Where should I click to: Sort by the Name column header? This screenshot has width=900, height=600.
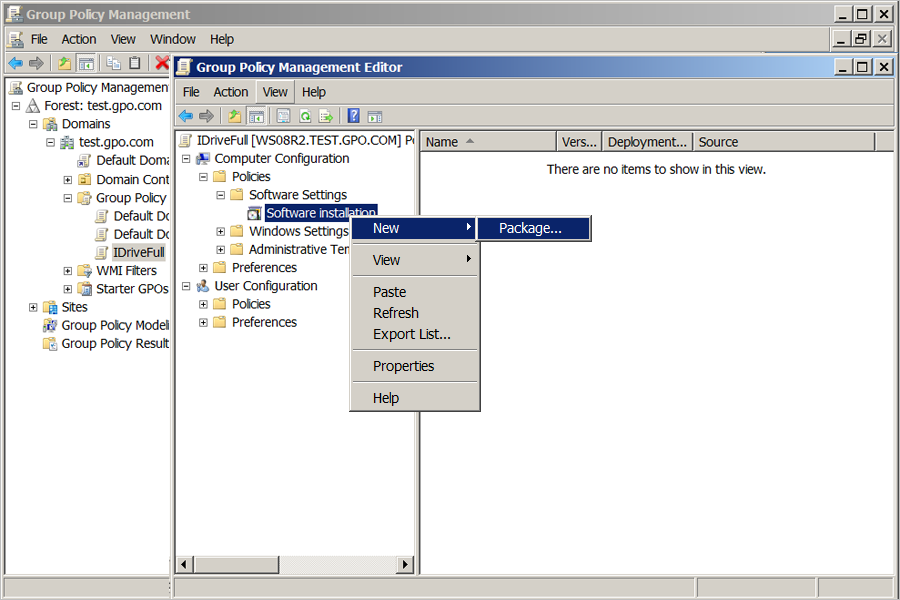488,142
